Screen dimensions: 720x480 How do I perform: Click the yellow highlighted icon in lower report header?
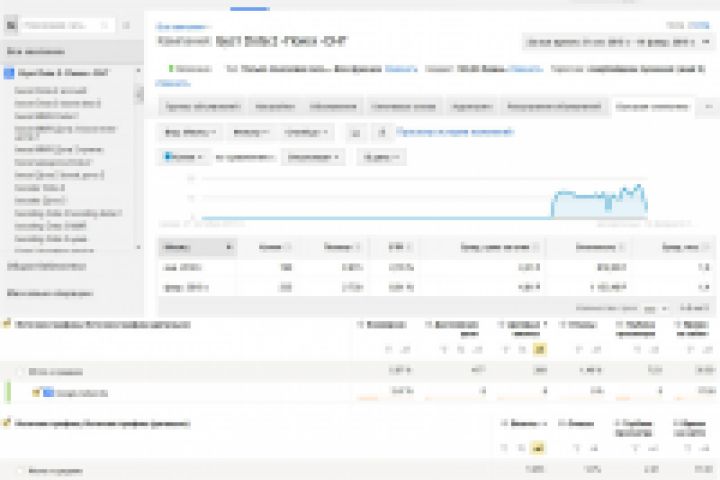pos(538,447)
